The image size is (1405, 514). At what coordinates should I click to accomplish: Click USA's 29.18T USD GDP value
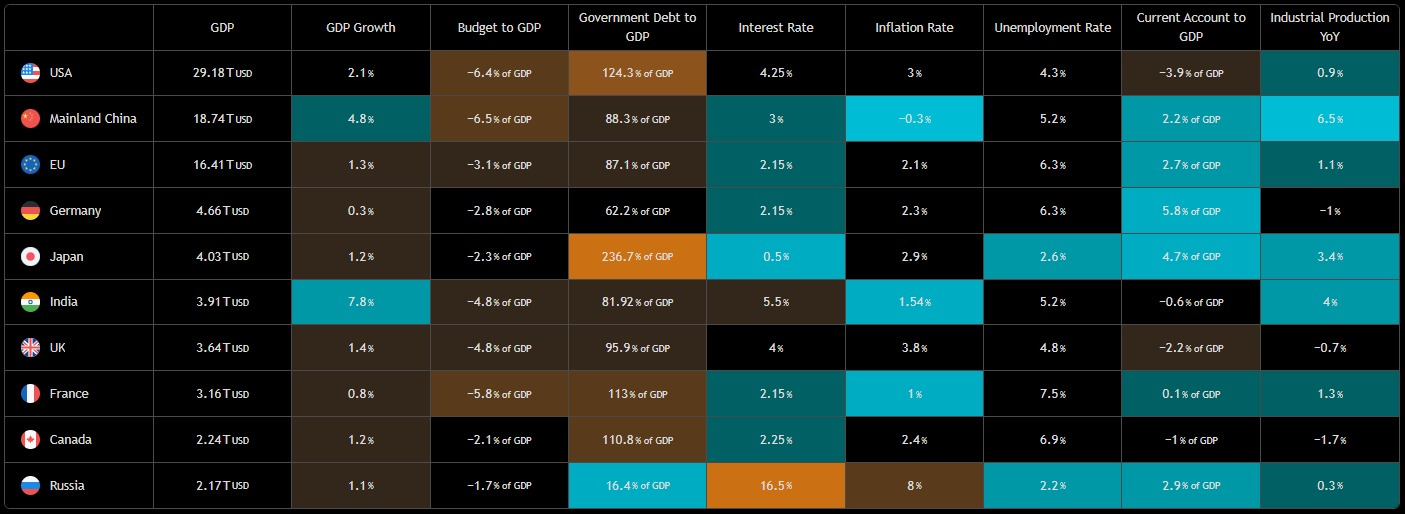tap(222, 73)
